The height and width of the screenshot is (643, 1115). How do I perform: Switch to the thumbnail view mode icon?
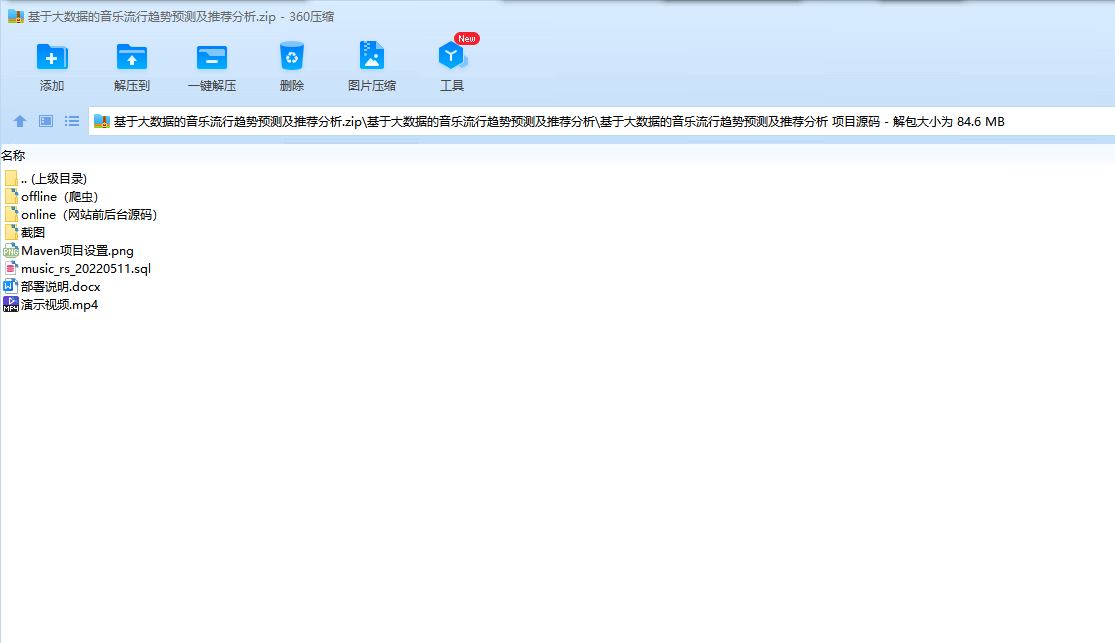46,121
